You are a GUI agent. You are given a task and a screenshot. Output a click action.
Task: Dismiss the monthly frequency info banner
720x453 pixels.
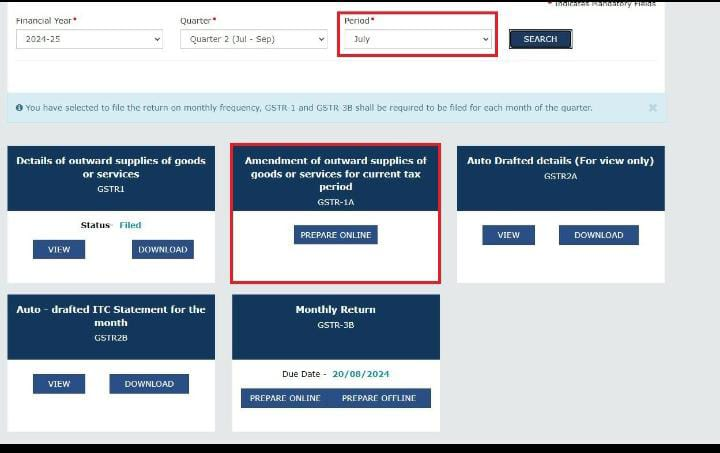[652, 108]
